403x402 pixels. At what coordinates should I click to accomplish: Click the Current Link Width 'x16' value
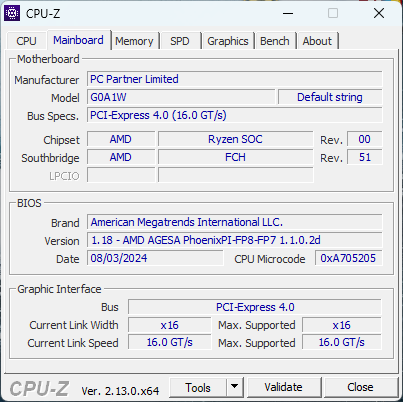click(170, 325)
